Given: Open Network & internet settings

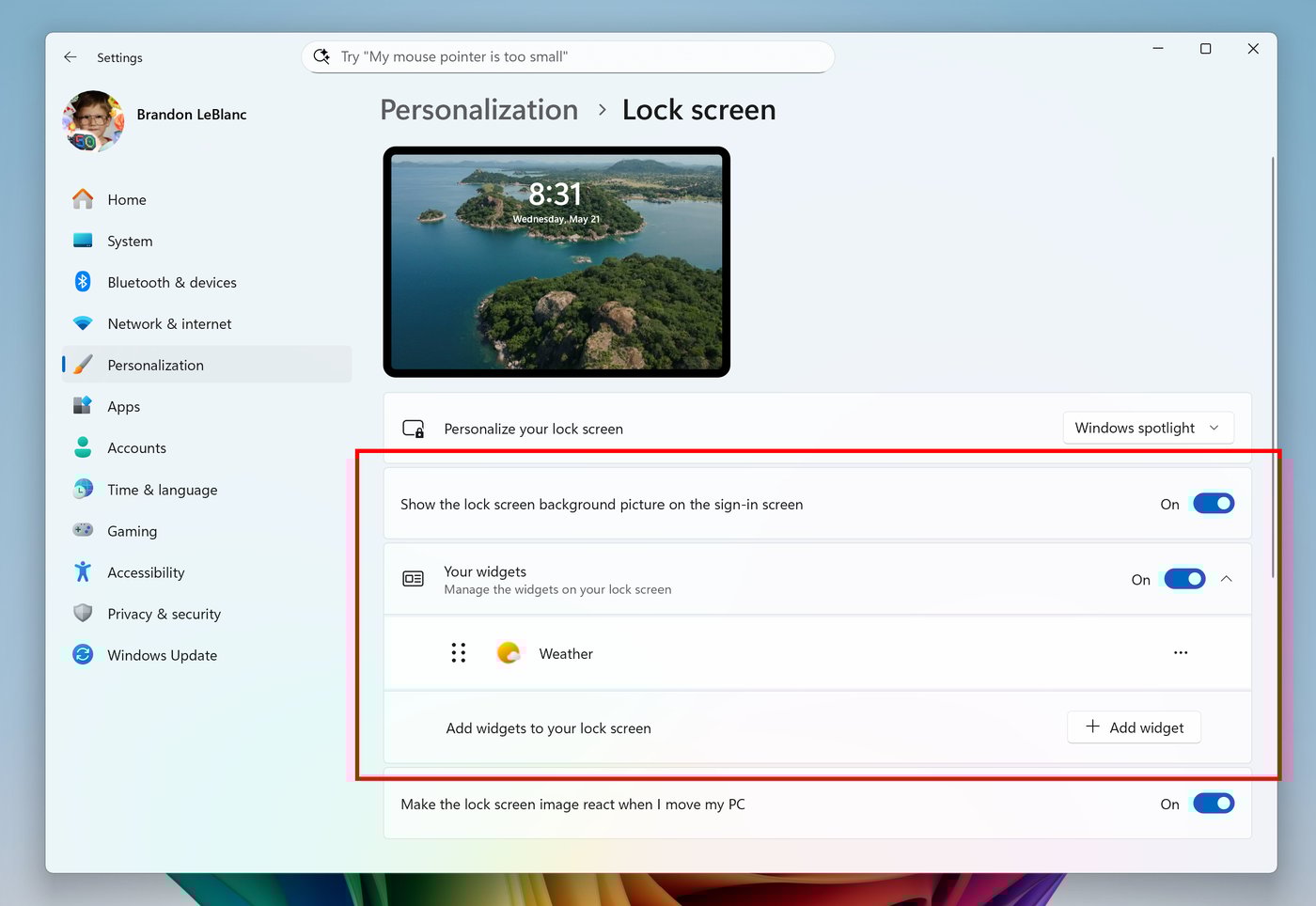Looking at the screenshot, I should (x=169, y=323).
